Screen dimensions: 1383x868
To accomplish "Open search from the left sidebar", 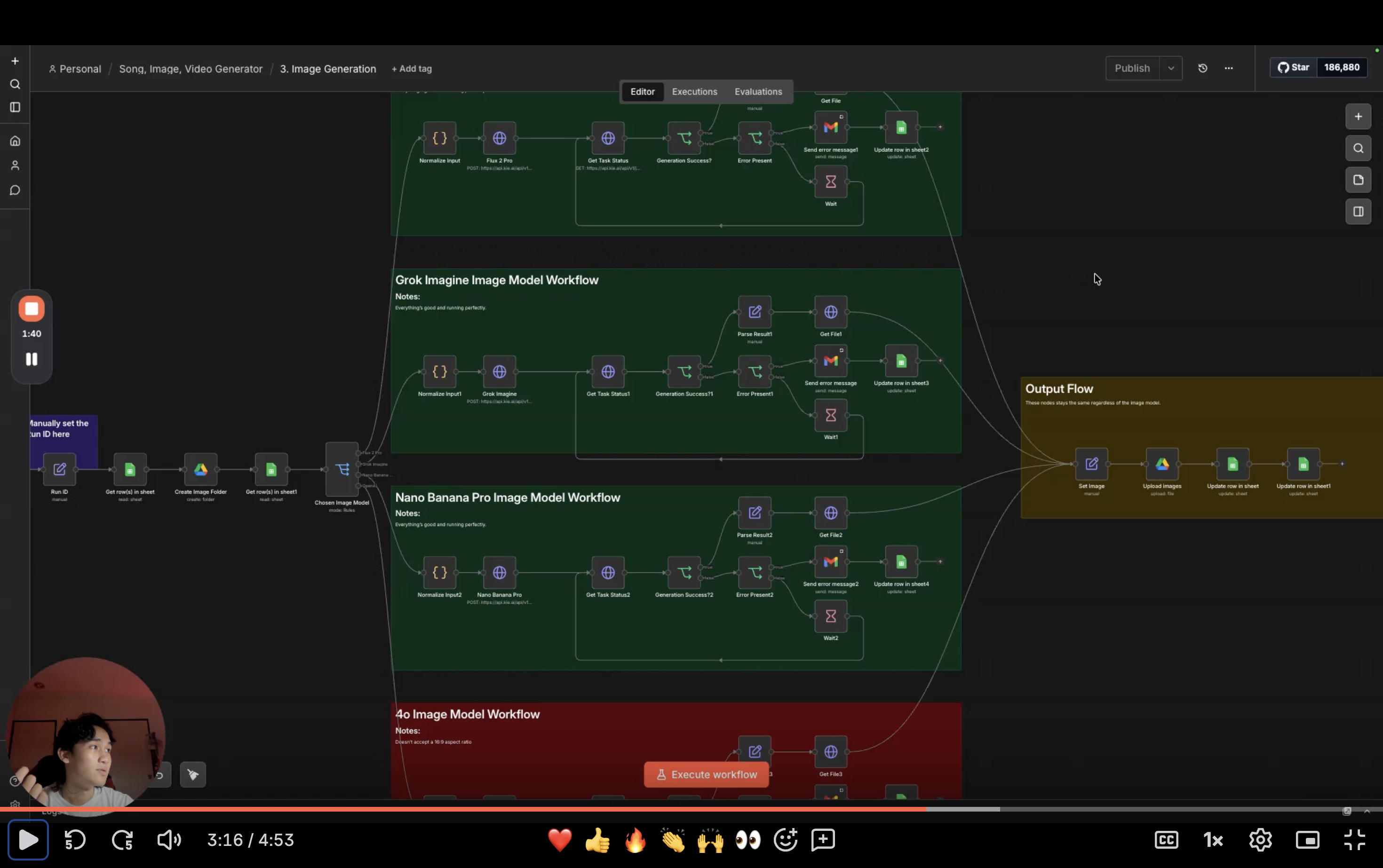I will (15, 84).
